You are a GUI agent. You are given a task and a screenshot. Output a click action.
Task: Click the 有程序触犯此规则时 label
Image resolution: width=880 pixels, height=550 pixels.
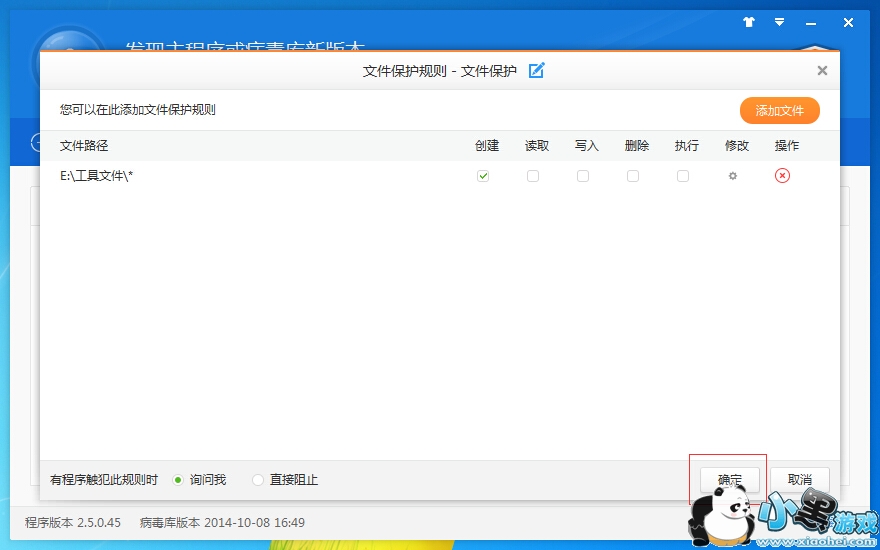tap(104, 480)
